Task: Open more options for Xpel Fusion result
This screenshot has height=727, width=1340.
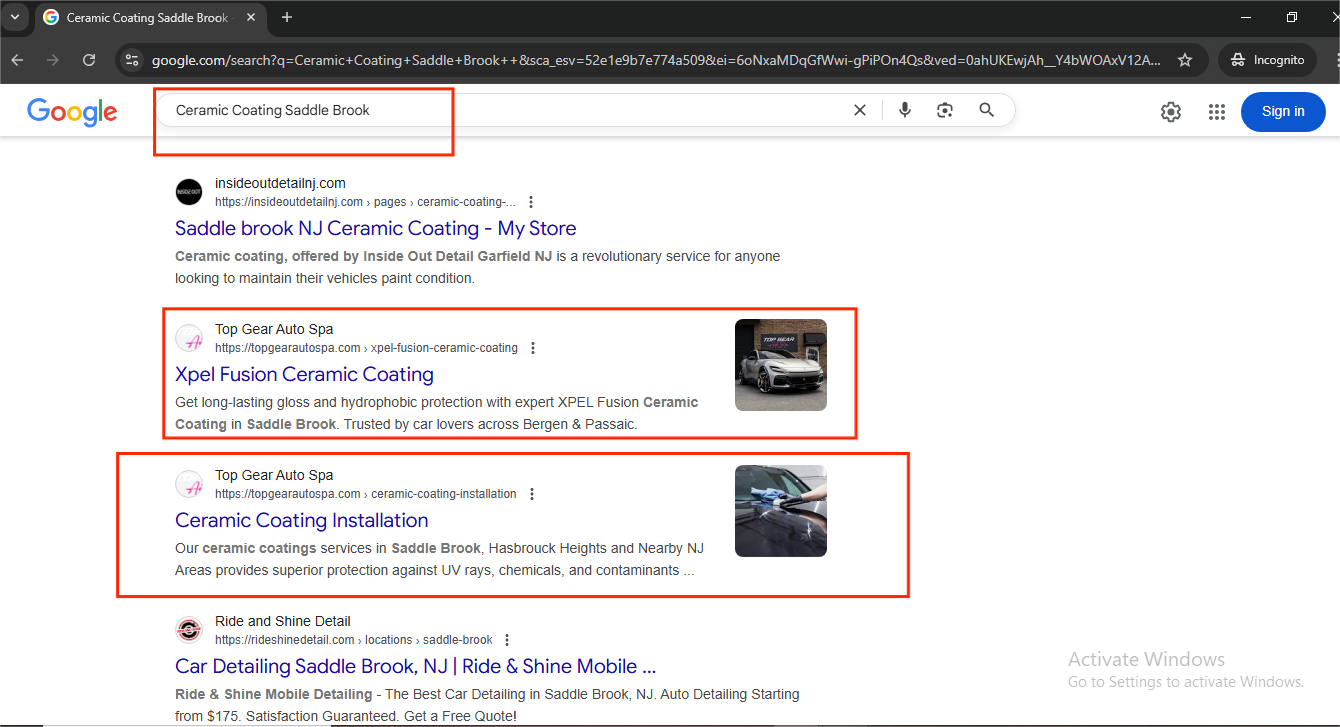Action: point(533,348)
